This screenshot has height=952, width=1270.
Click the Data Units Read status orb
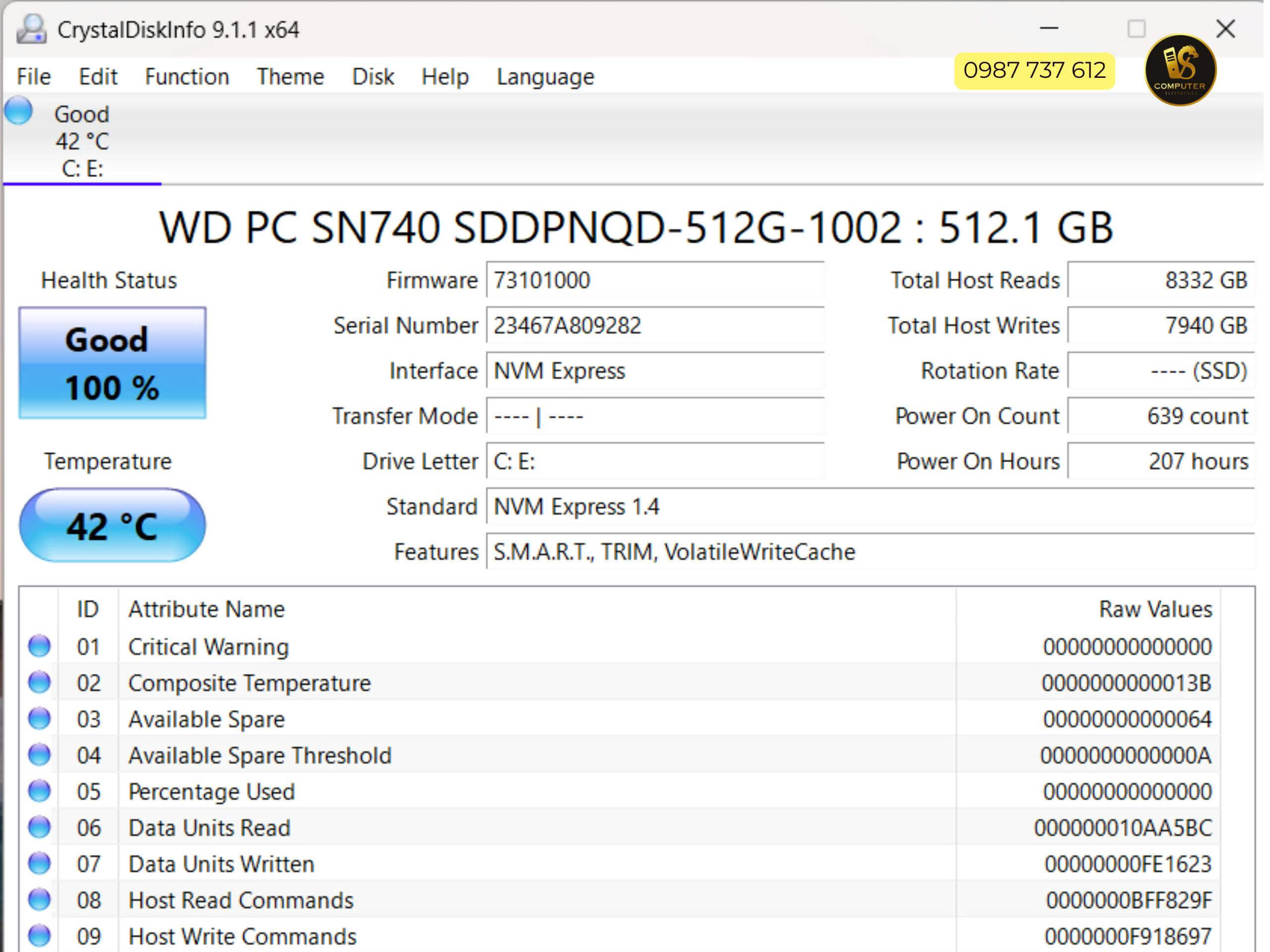pyautogui.click(x=39, y=827)
